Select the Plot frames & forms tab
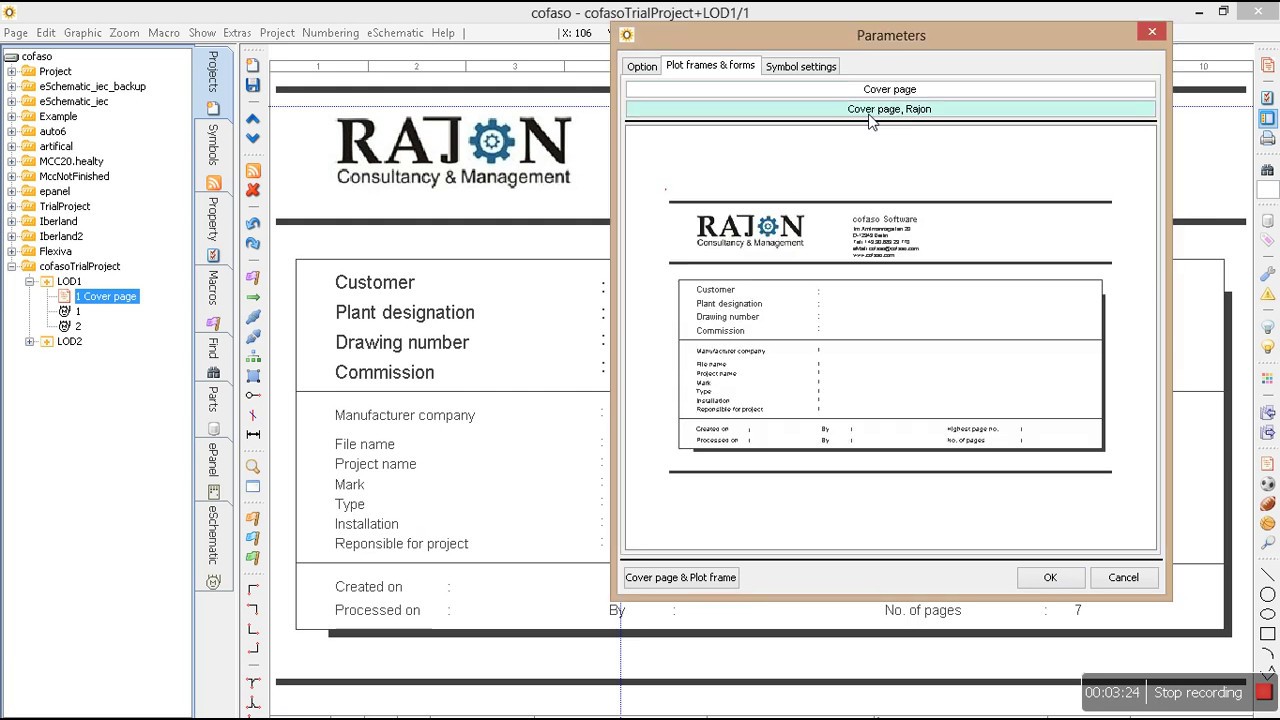Screen dimensions: 1280x720 click(x=710, y=65)
